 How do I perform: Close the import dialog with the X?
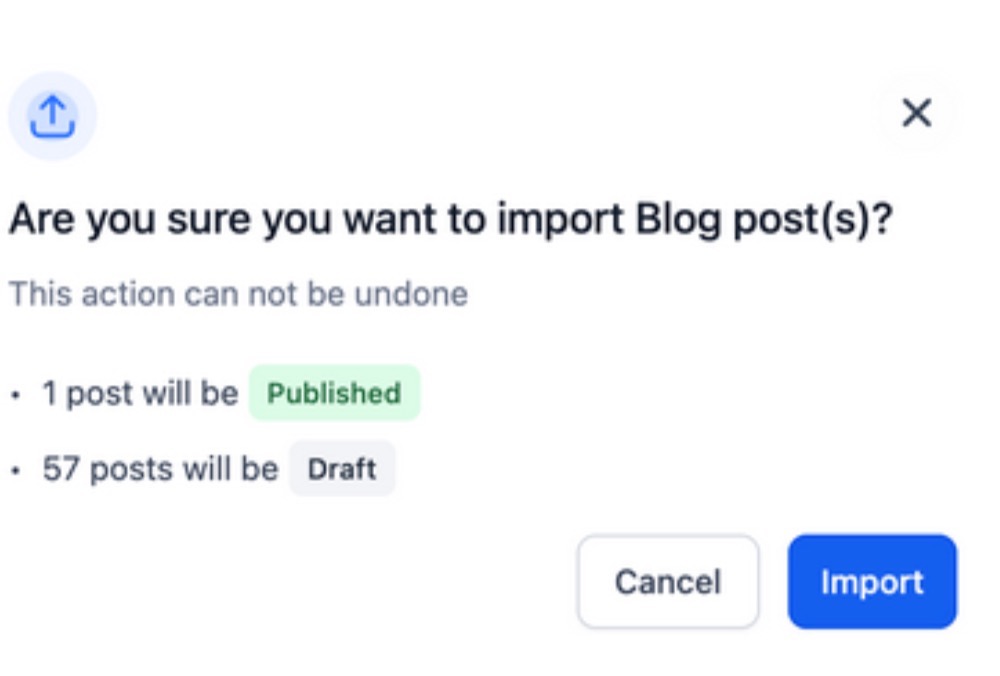tap(916, 114)
